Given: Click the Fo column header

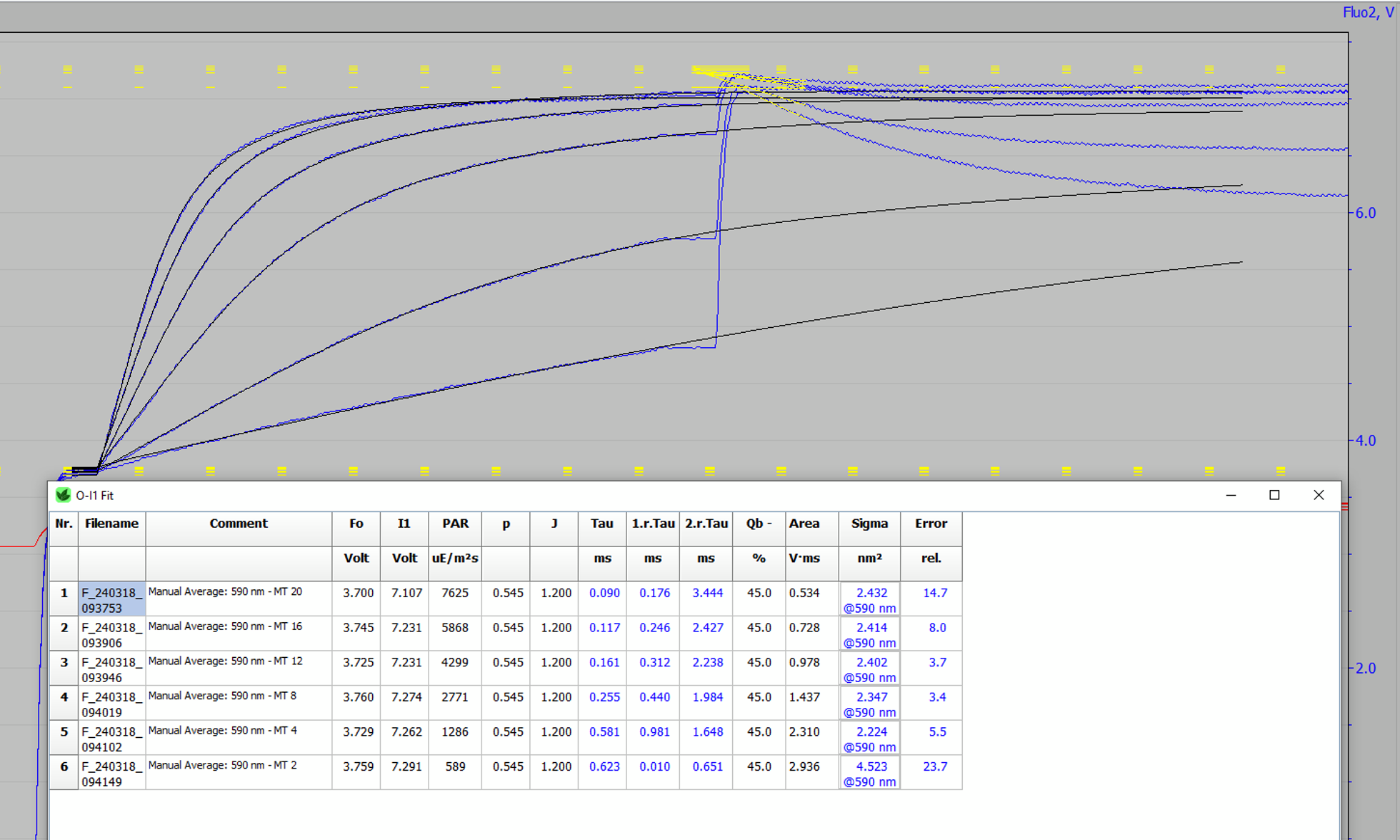Looking at the screenshot, I should point(356,524).
